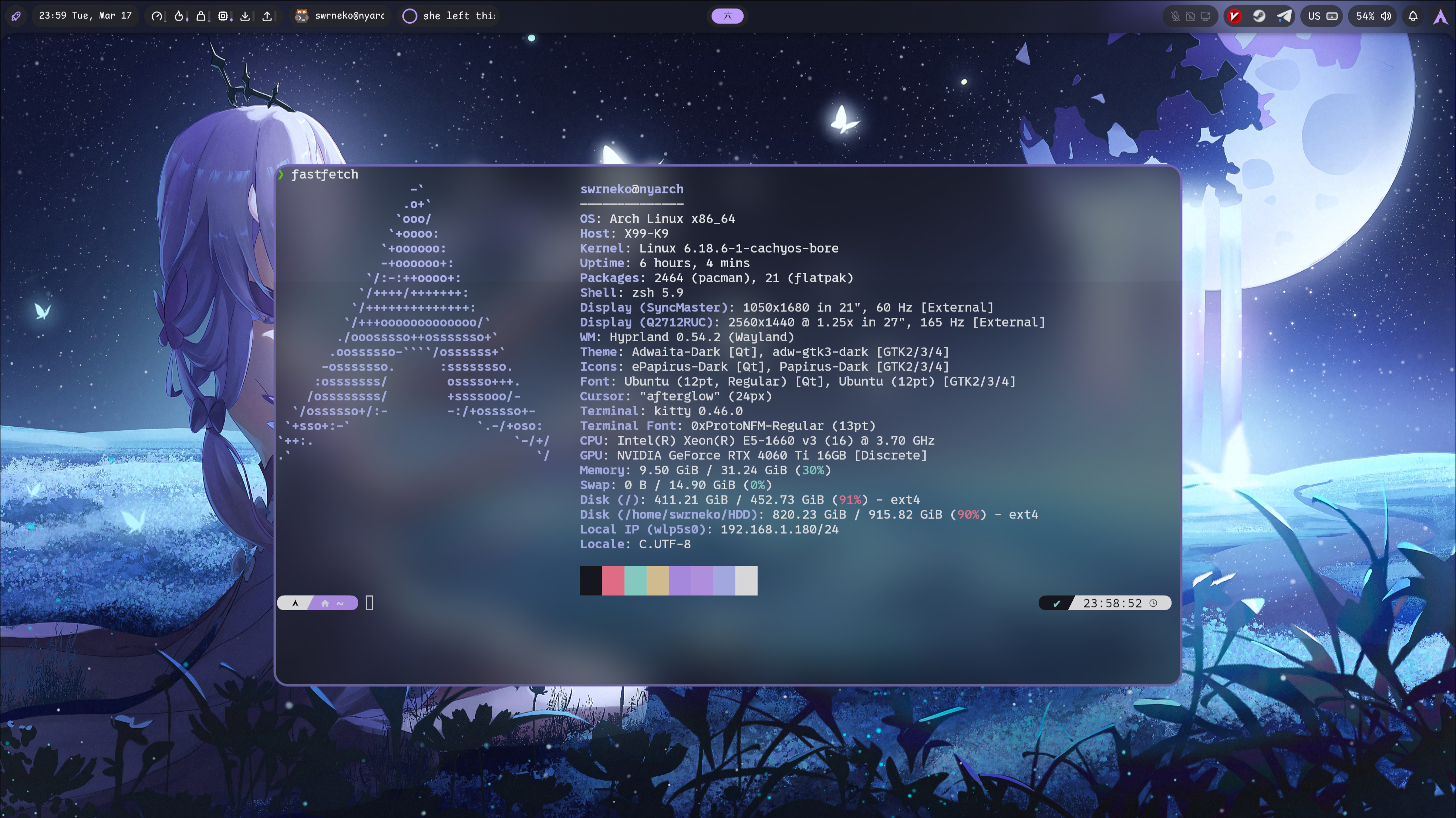
Task: Click the light gray color swatch
Action: [x=746, y=581]
